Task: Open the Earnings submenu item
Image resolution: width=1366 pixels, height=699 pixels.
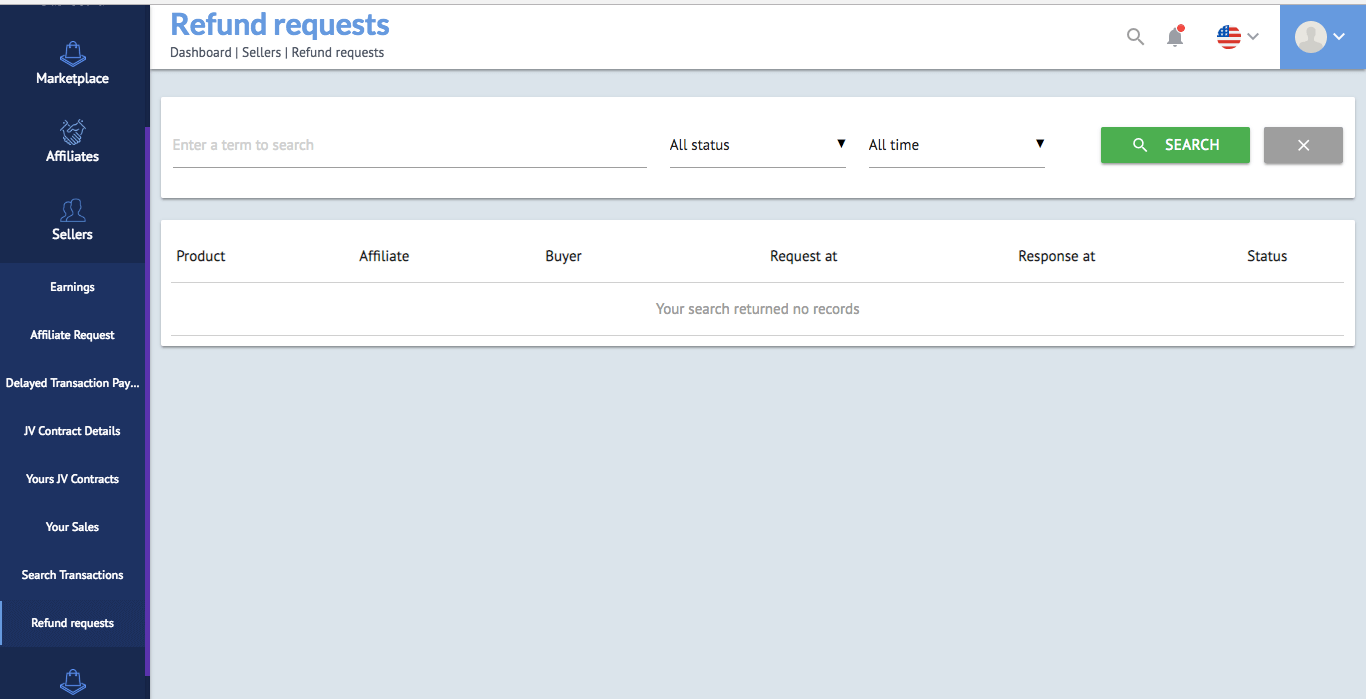Action: [72, 287]
